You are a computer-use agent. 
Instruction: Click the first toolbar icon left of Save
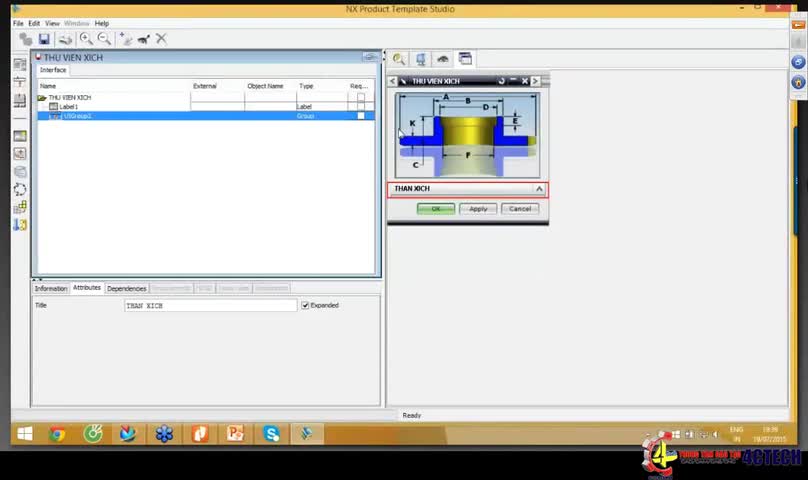pyautogui.click(x=26, y=39)
